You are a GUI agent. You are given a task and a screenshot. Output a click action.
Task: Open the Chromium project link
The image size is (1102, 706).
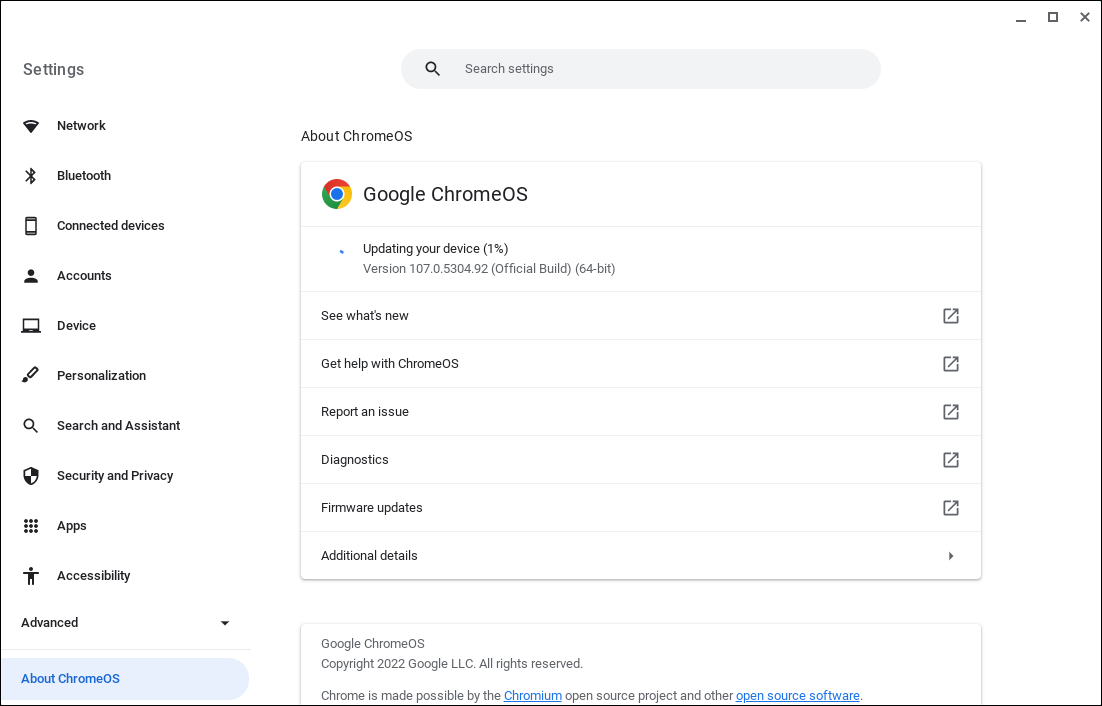[x=533, y=695]
